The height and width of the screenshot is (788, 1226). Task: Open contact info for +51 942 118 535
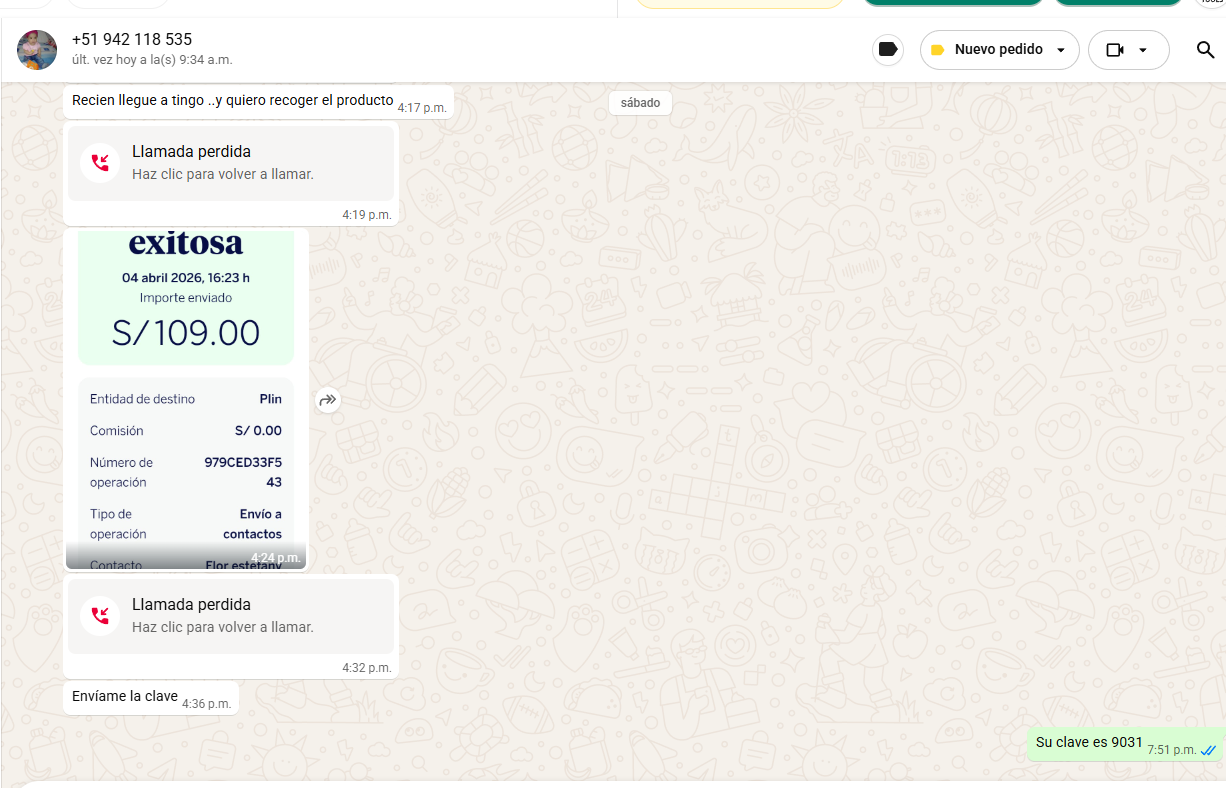[132, 40]
